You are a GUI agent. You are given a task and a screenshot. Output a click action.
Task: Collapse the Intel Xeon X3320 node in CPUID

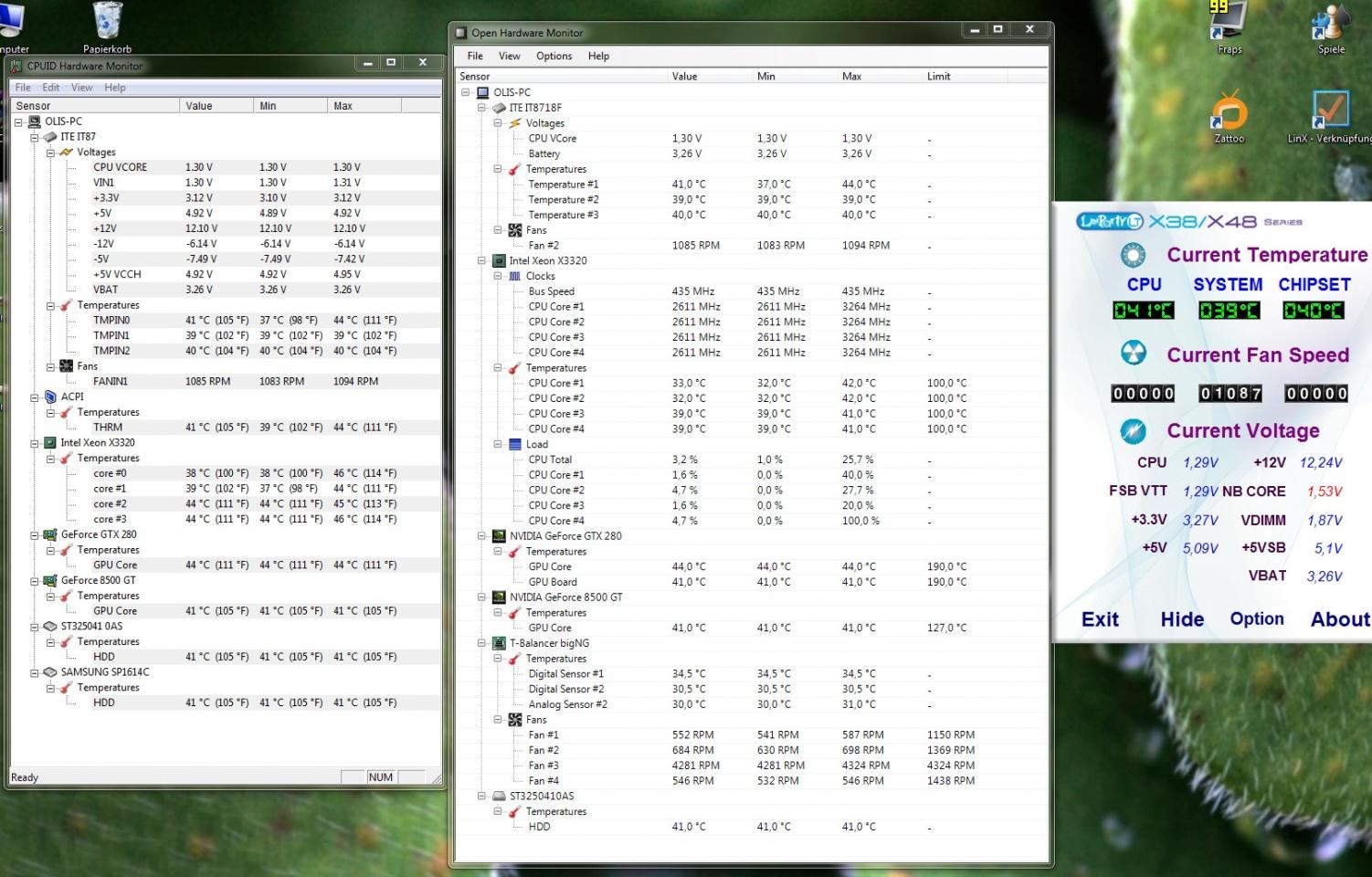point(35,443)
